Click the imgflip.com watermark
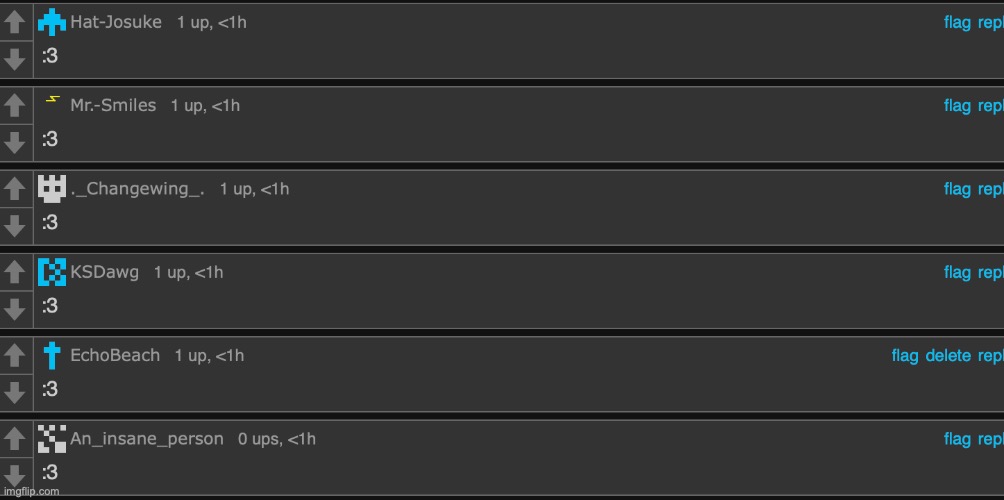 [30, 491]
